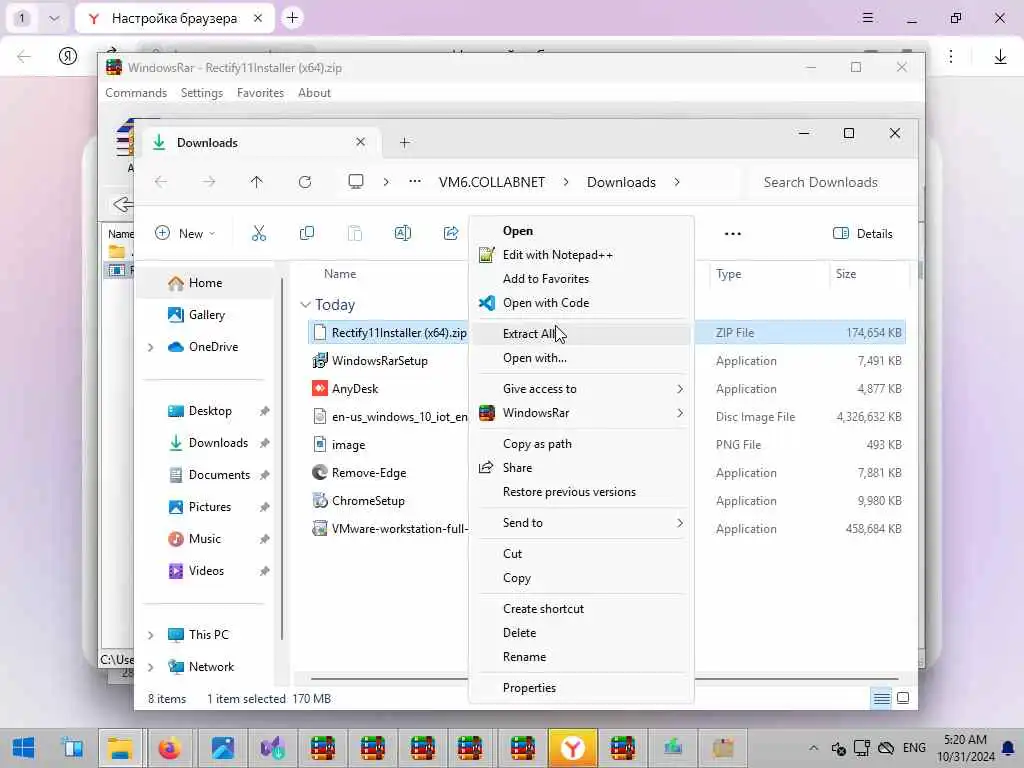Viewport: 1024px width, 768px height.
Task: Click the Cut scissors icon in Explorer toolbar
Action: pyautogui.click(x=259, y=233)
